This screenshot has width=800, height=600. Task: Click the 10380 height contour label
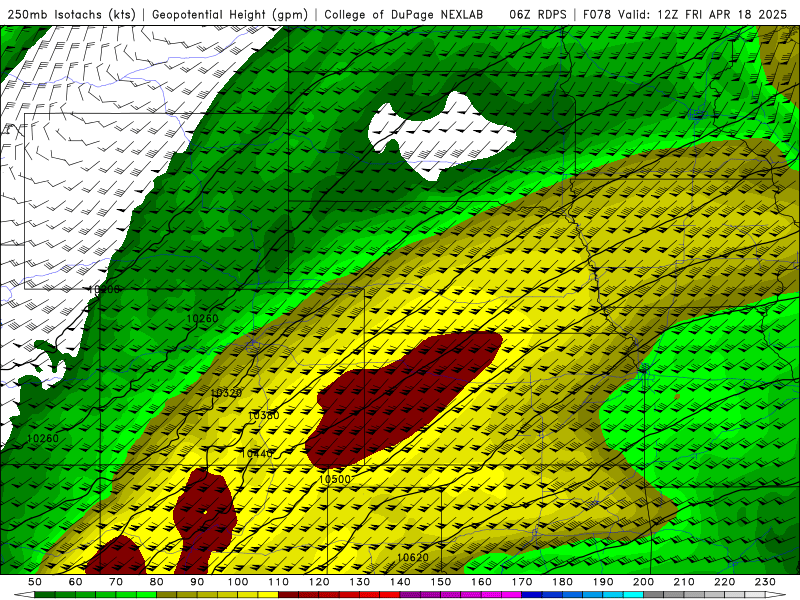coord(264,415)
